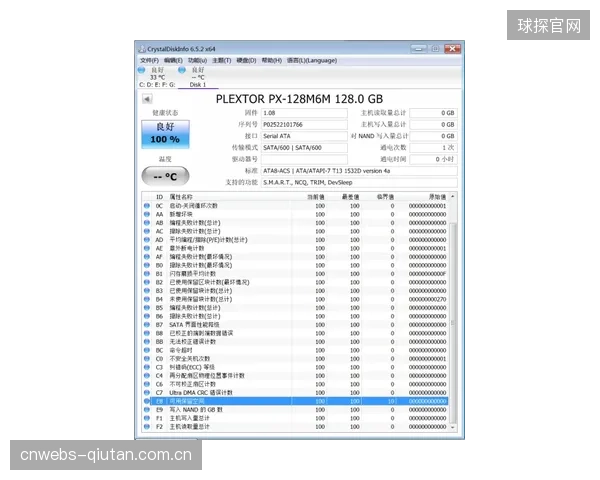This screenshot has width=600, height=480.
Task: Select the F2 主机读取量总计 row
Action: coord(295,426)
